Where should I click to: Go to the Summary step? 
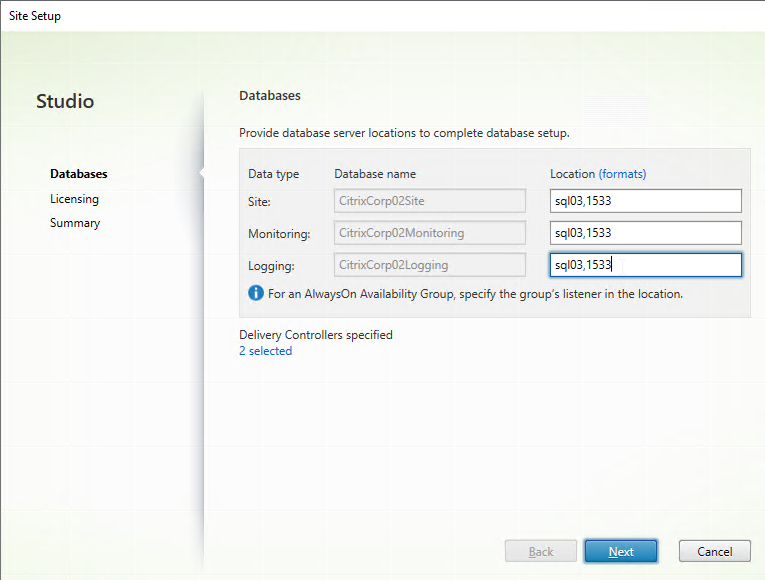75,223
